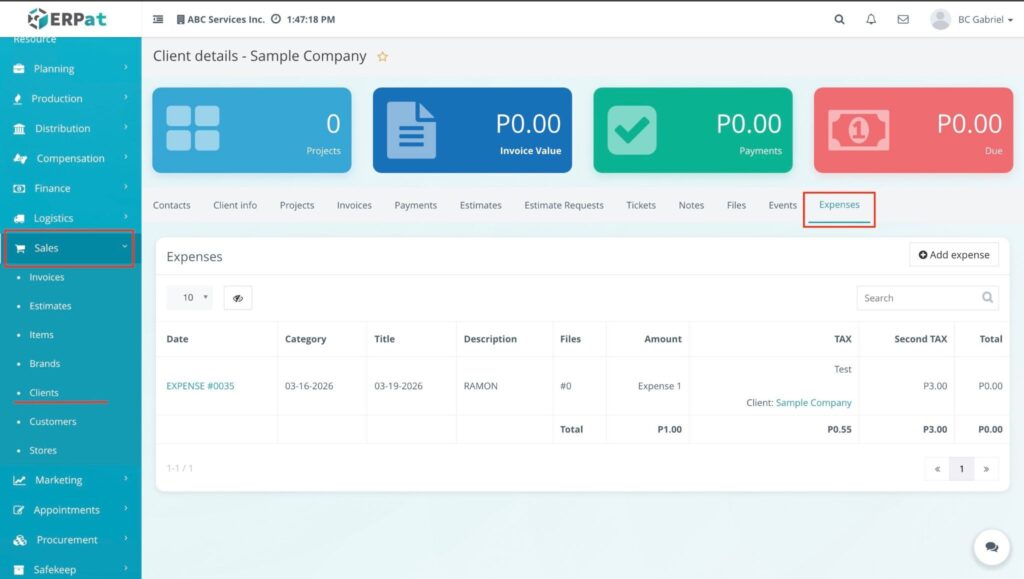This screenshot has width=1024, height=579.
Task: Go to next page in pagination
Action: (986, 469)
